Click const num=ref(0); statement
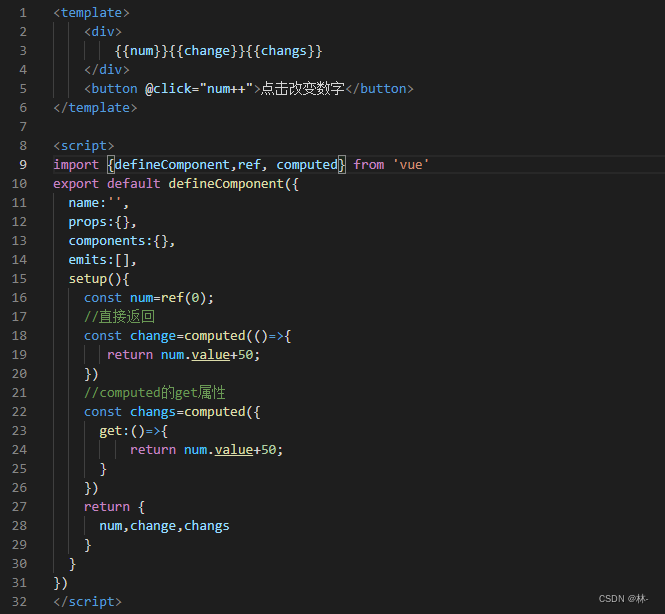 coord(149,298)
